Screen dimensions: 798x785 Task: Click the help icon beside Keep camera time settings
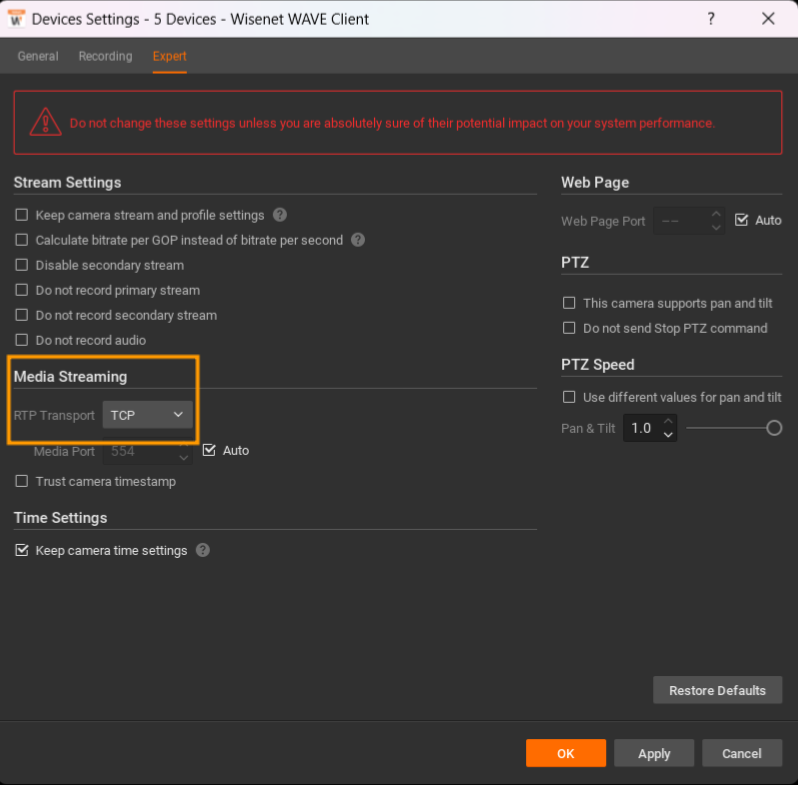(x=203, y=550)
